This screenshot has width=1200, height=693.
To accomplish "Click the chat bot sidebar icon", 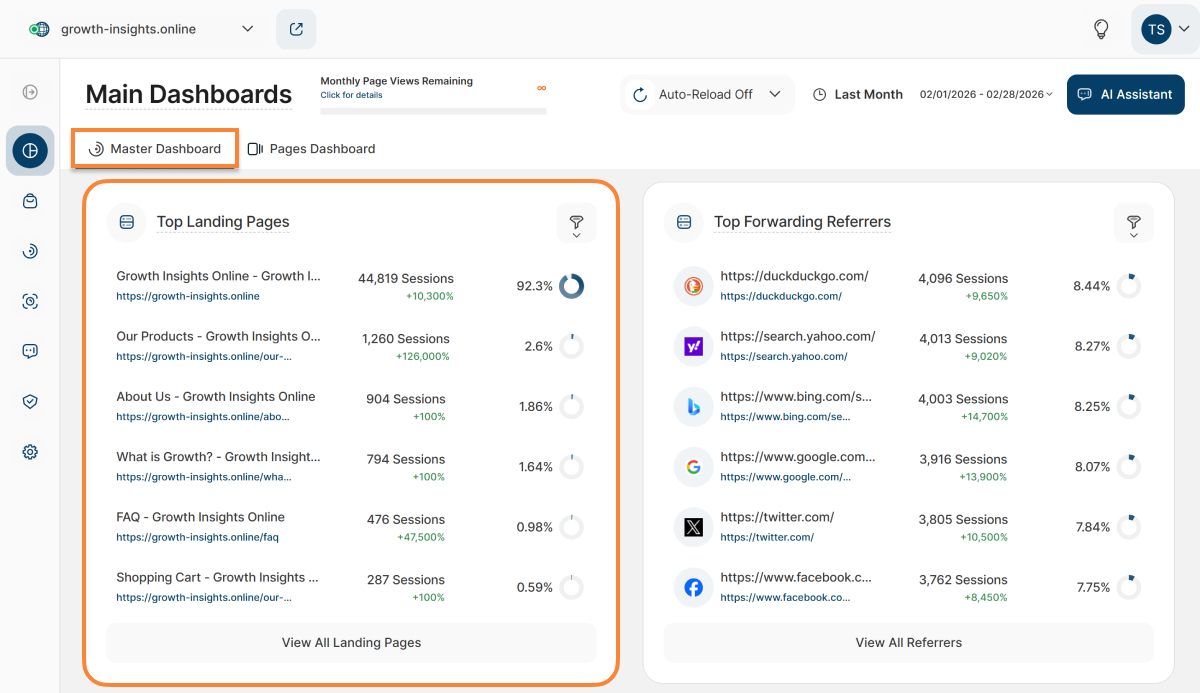I will 30,351.
